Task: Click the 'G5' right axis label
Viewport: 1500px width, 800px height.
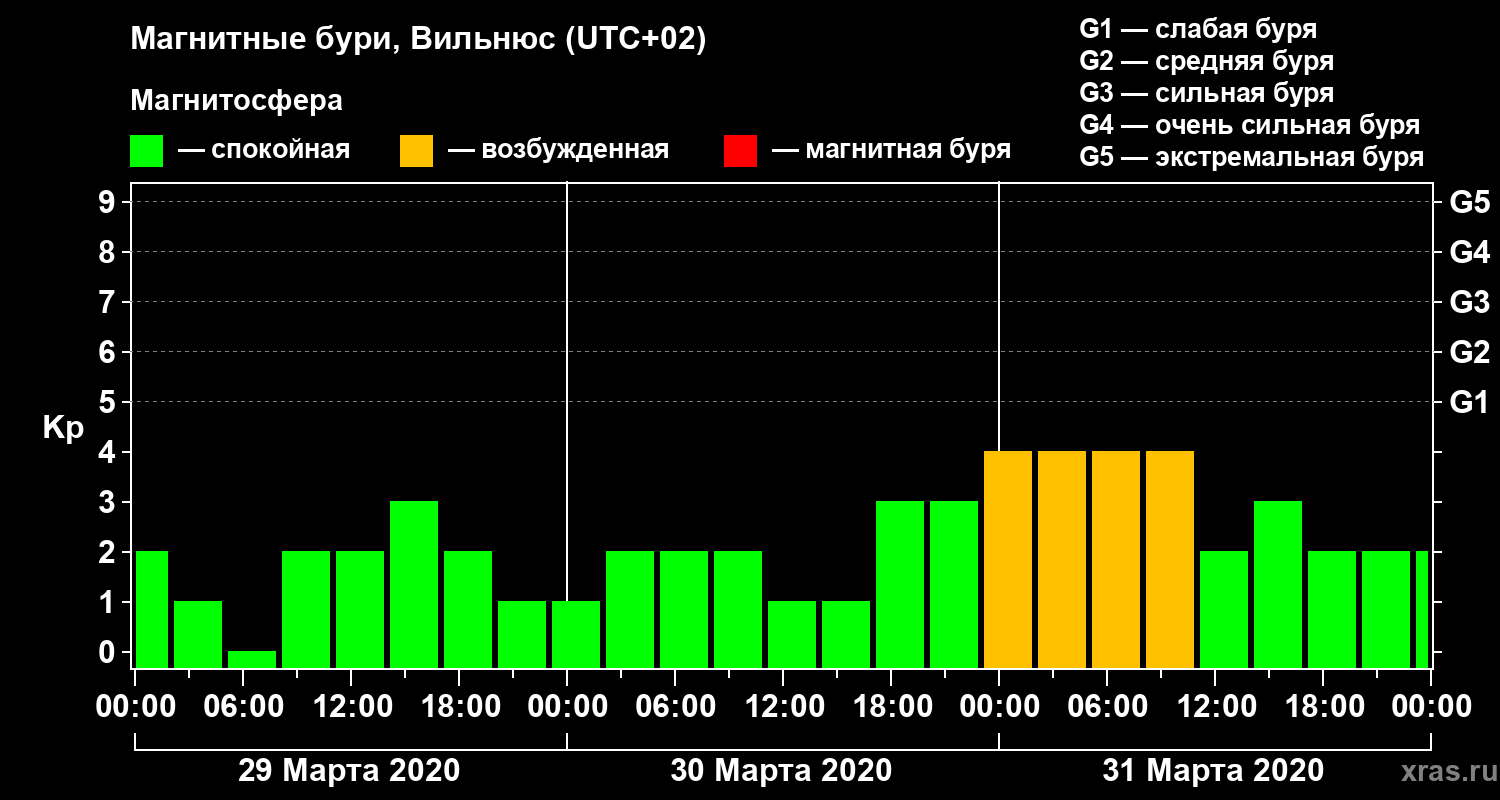Action: coord(1469,202)
